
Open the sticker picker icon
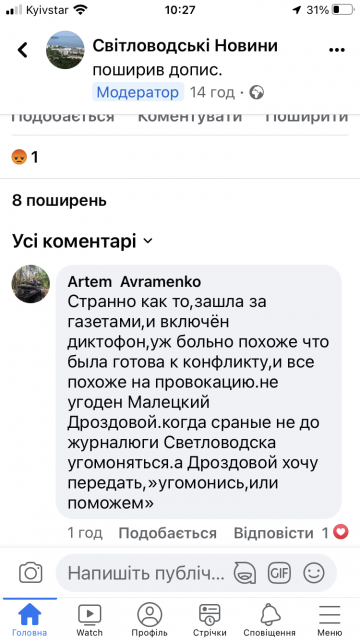[x=244, y=573]
